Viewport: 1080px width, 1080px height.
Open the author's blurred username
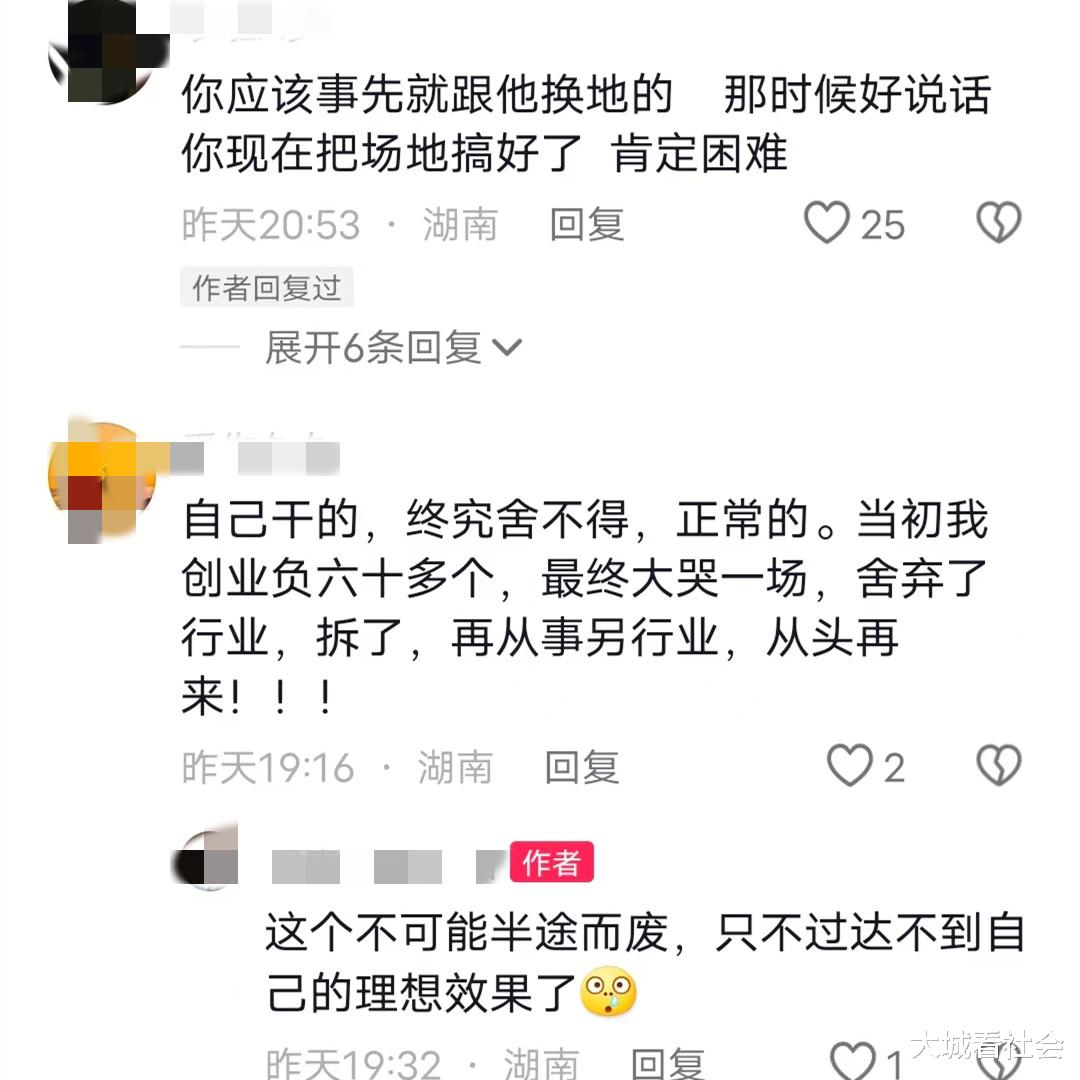(x=389, y=865)
